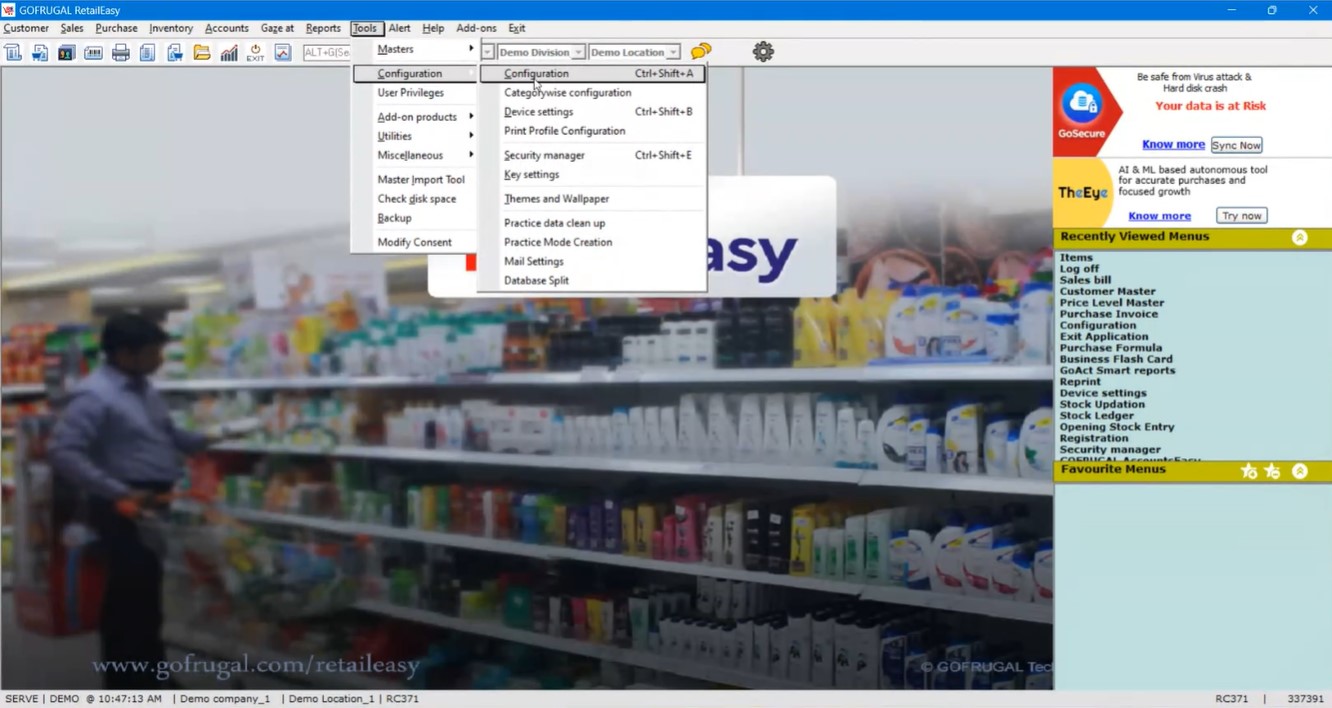Open the Inventory menu
Screen dimensions: 1332x708
171,28
